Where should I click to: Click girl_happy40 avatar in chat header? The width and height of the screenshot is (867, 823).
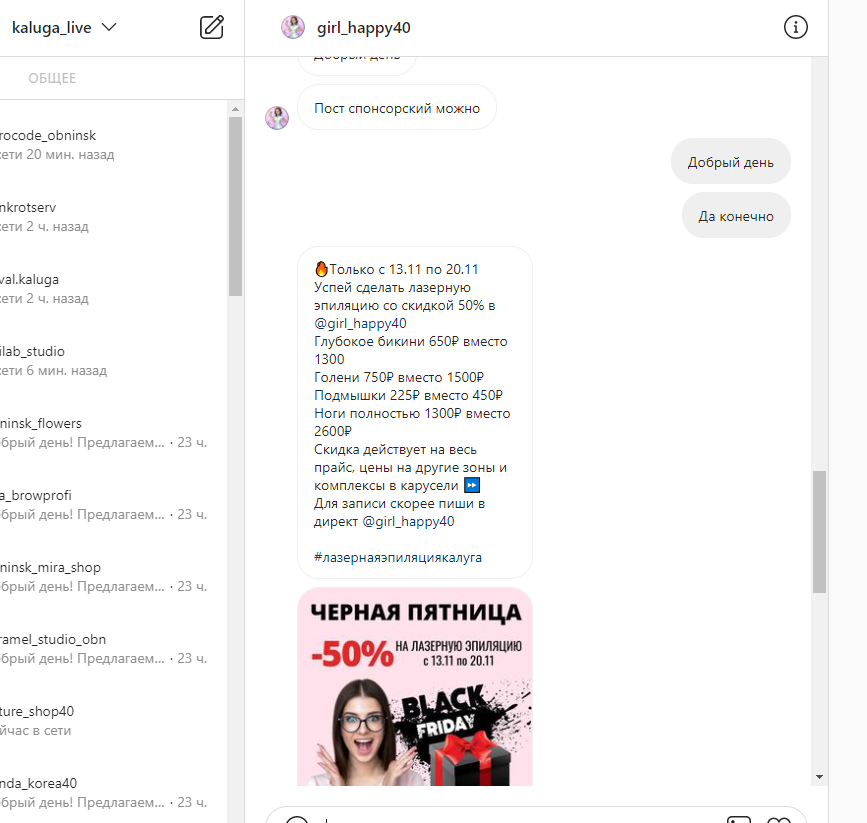click(293, 27)
